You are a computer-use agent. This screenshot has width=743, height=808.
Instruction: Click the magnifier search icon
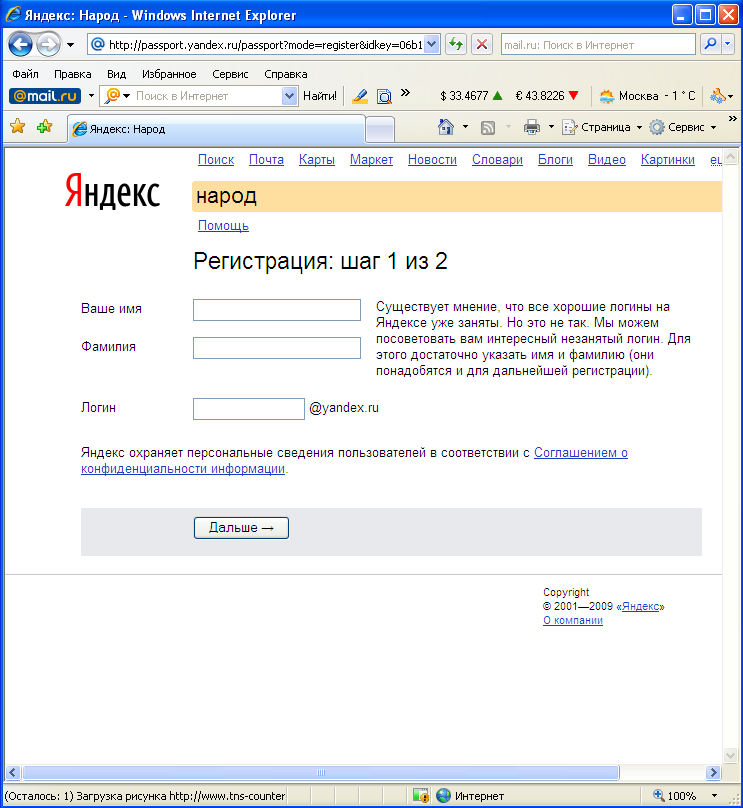(711, 44)
